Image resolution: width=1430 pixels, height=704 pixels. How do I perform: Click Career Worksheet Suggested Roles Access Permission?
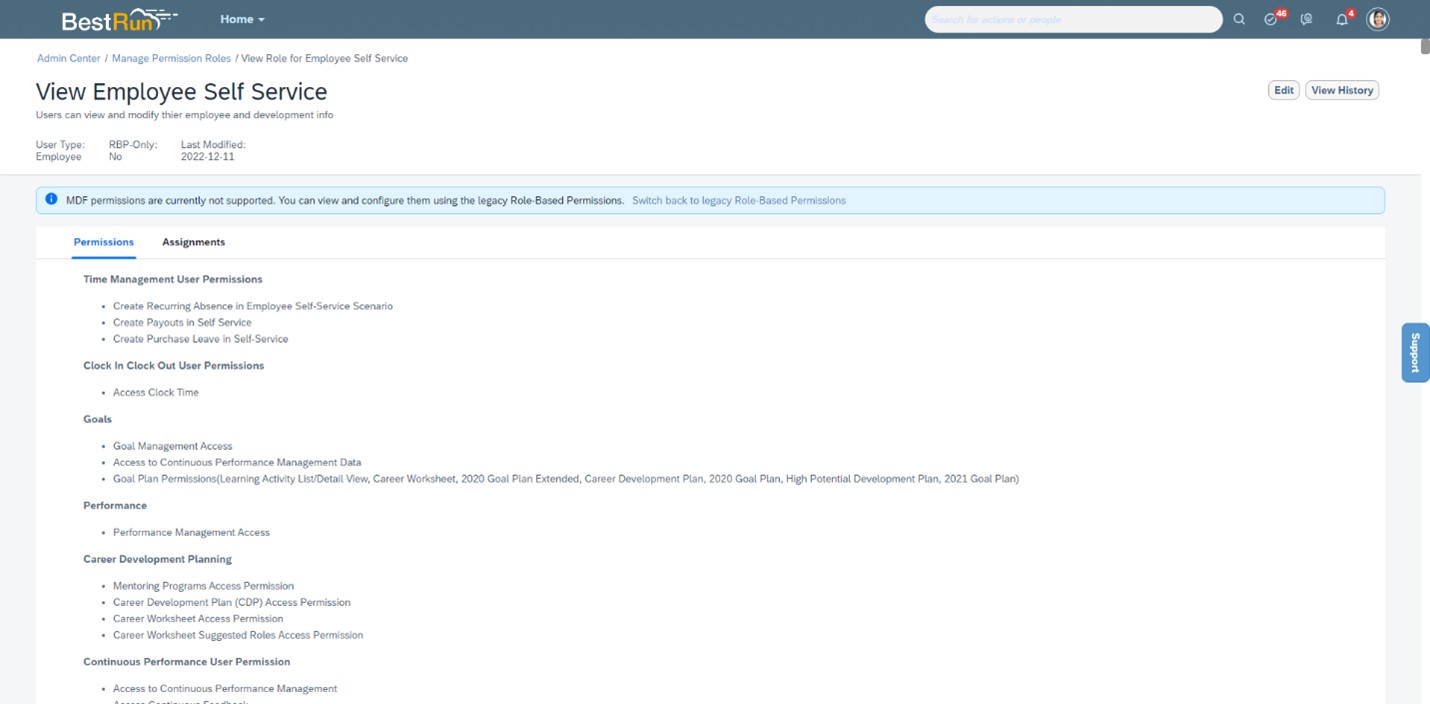pos(238,635)
